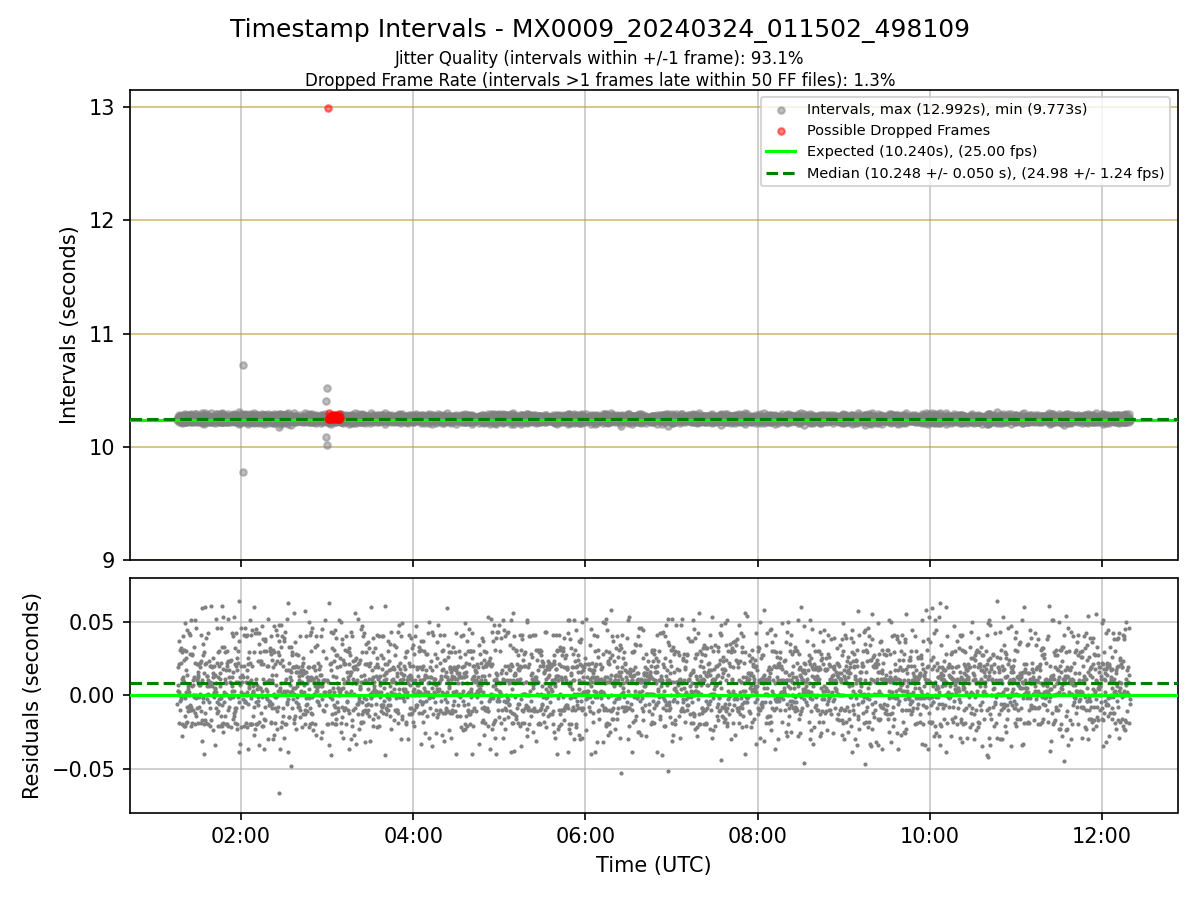Select the gray point near 10.7s above 02:00

[243, 365]
